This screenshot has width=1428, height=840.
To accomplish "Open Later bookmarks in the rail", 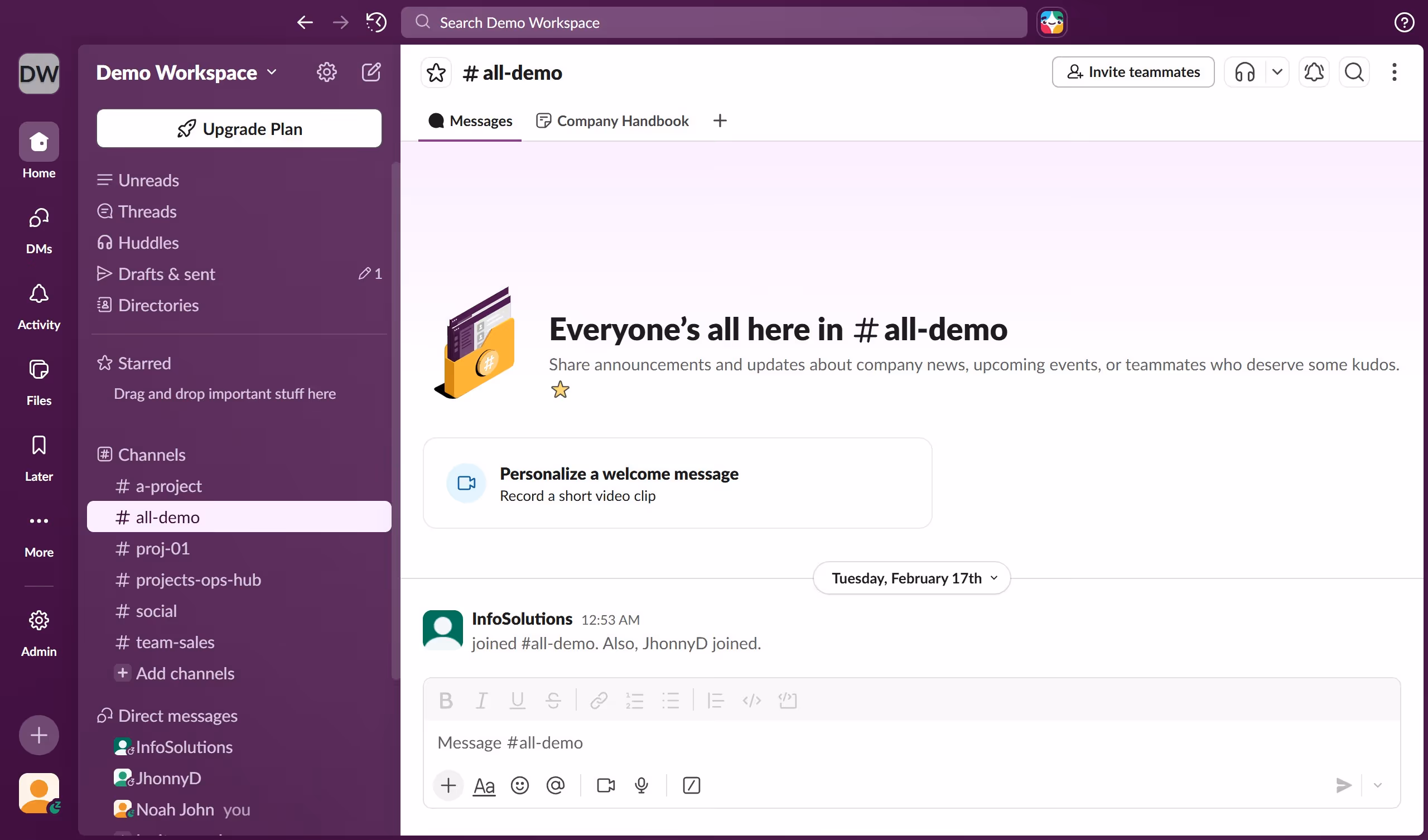I will (x=38, y=458).
